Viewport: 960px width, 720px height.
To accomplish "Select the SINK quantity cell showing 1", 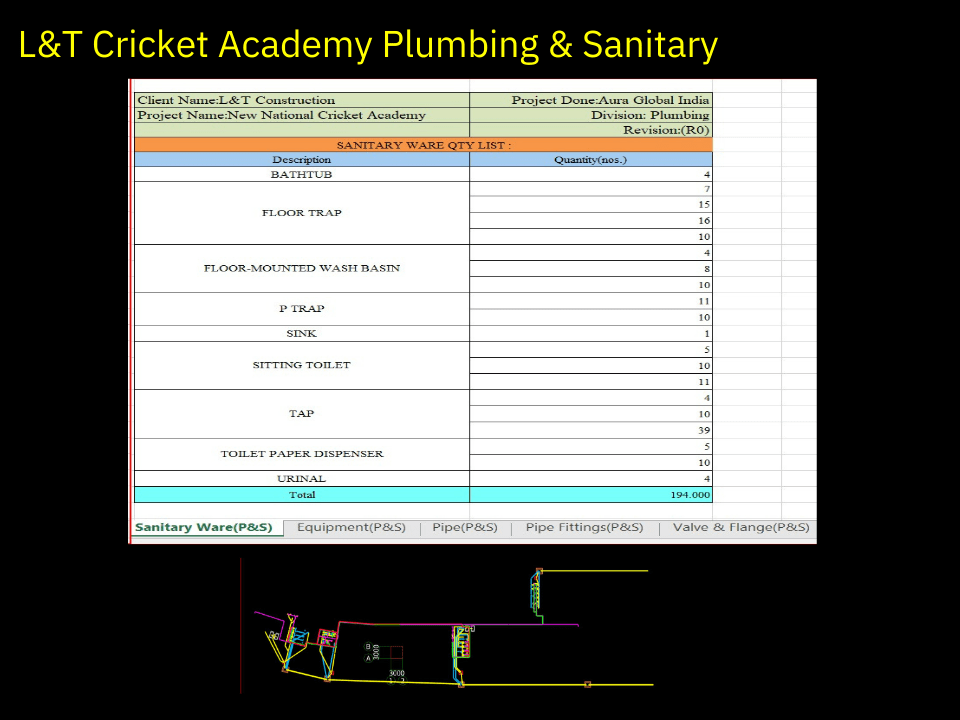I will point(591,334).
